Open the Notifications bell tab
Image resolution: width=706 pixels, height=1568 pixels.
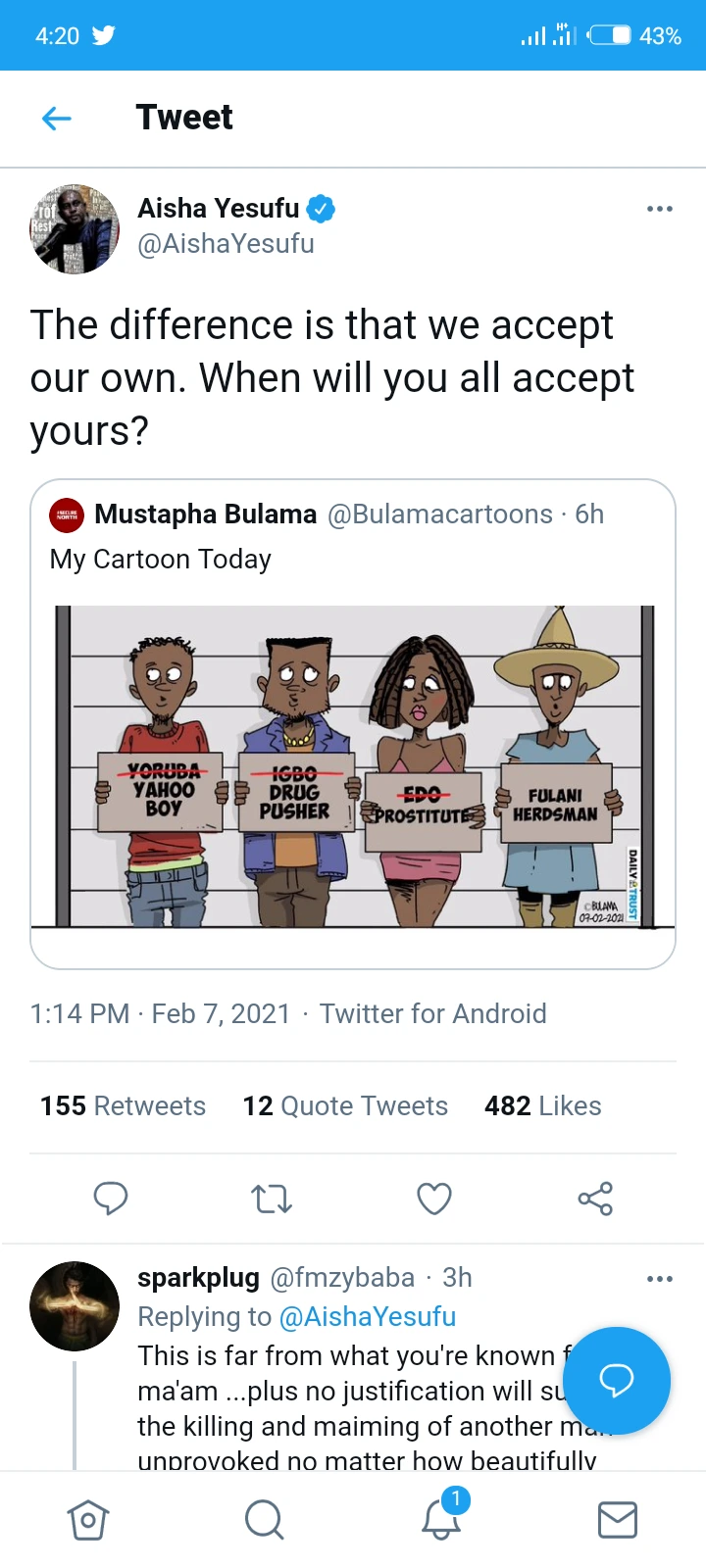pos(441,1518)
